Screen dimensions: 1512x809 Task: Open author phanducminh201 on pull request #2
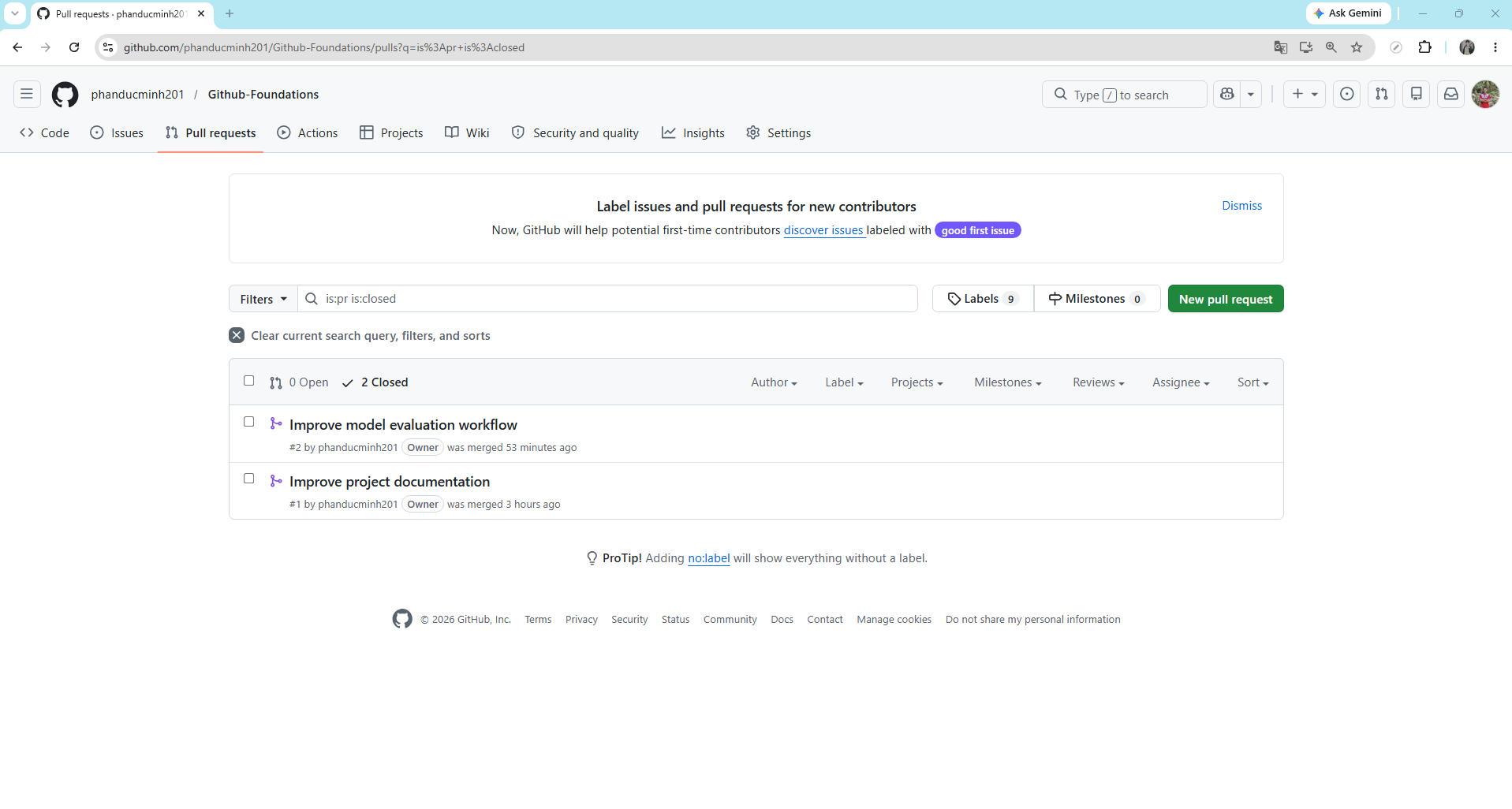tap(357, 448)
